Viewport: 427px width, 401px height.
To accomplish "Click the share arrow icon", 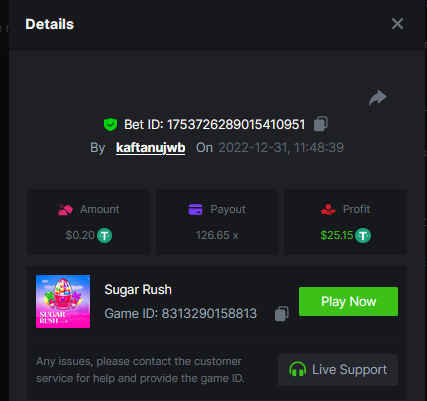I will coord(378,98).
